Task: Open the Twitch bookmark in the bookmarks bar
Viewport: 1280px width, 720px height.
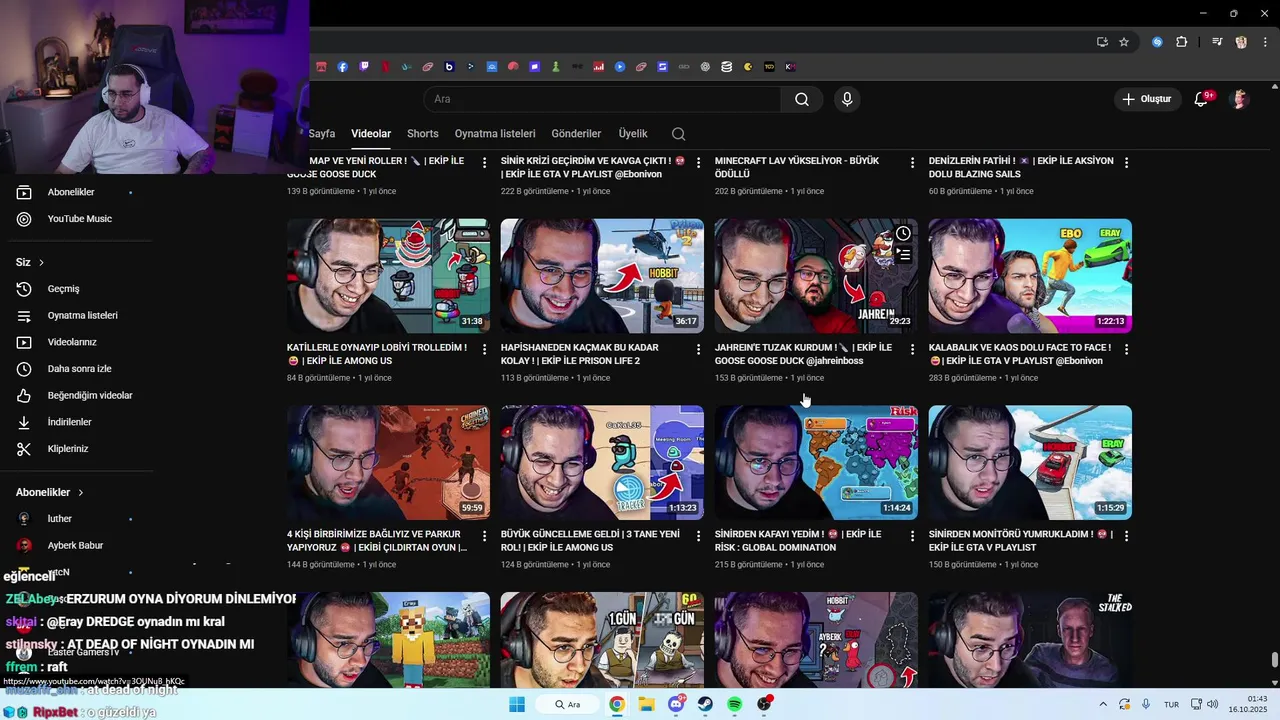Action: tap(364, 67)
